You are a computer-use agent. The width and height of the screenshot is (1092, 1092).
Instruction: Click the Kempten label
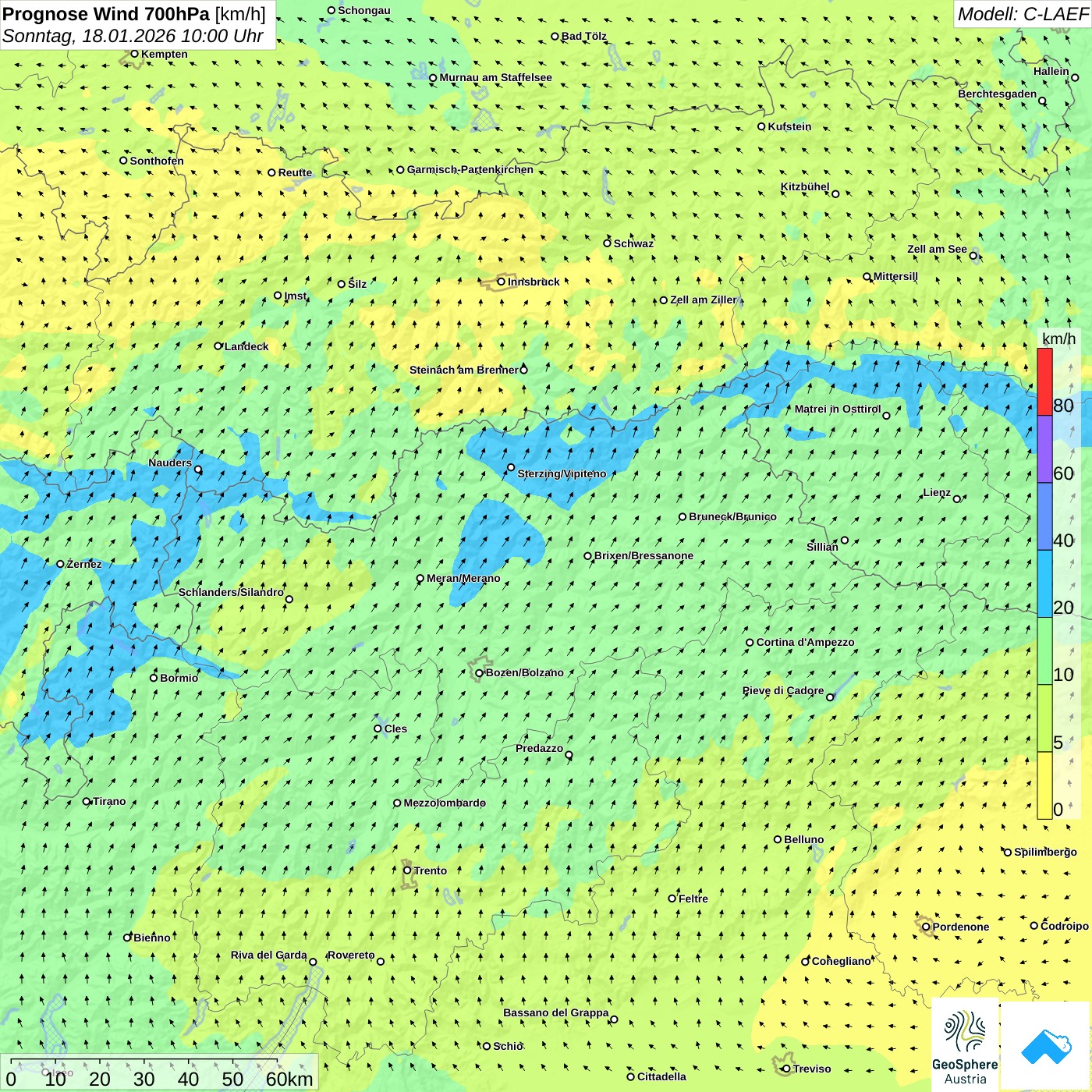point(165,54)
